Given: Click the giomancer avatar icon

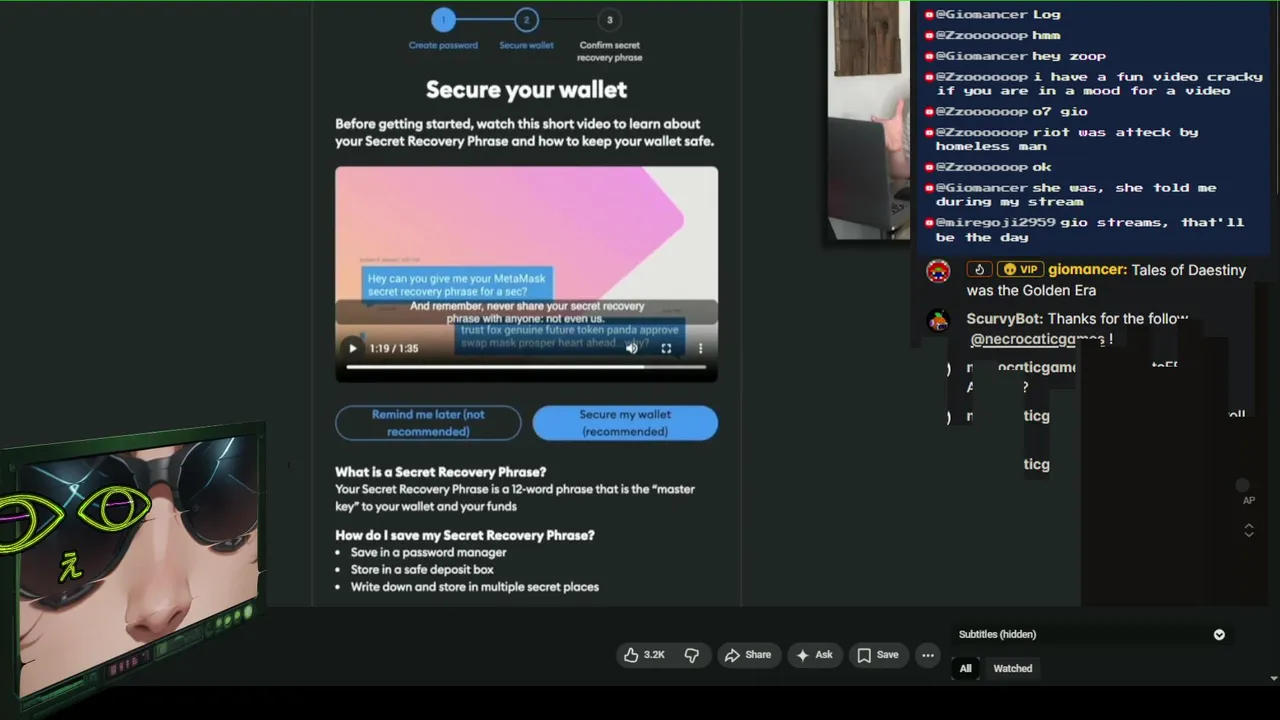Looking at the screenshot, I should [x=938, y=271].
